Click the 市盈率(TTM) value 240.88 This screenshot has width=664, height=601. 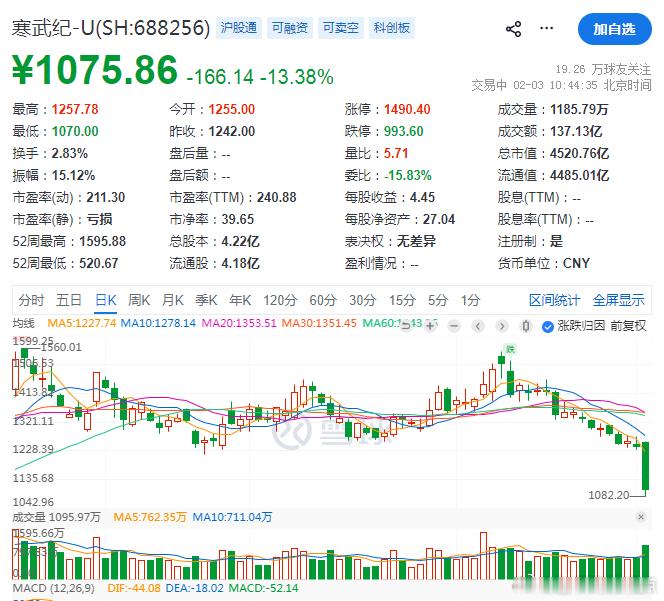pos(277,197)
